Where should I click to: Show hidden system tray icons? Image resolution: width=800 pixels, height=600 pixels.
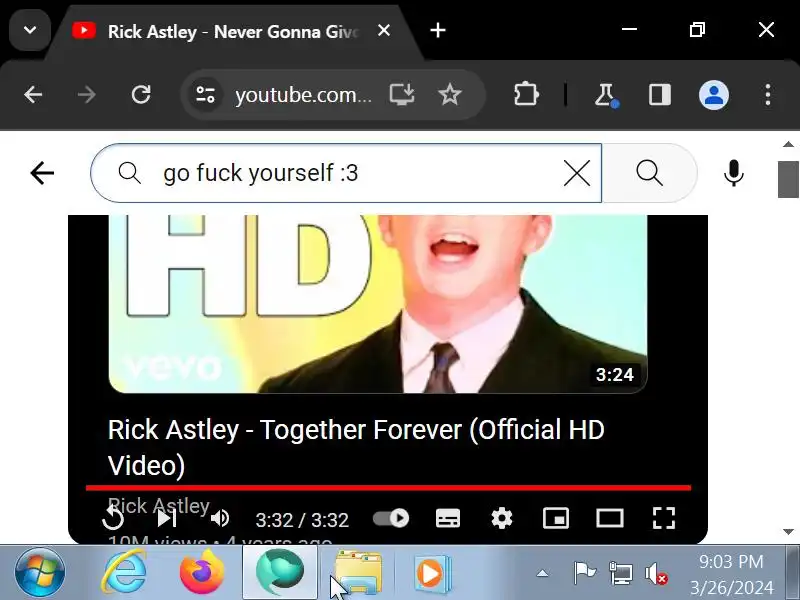coord(542,573)
